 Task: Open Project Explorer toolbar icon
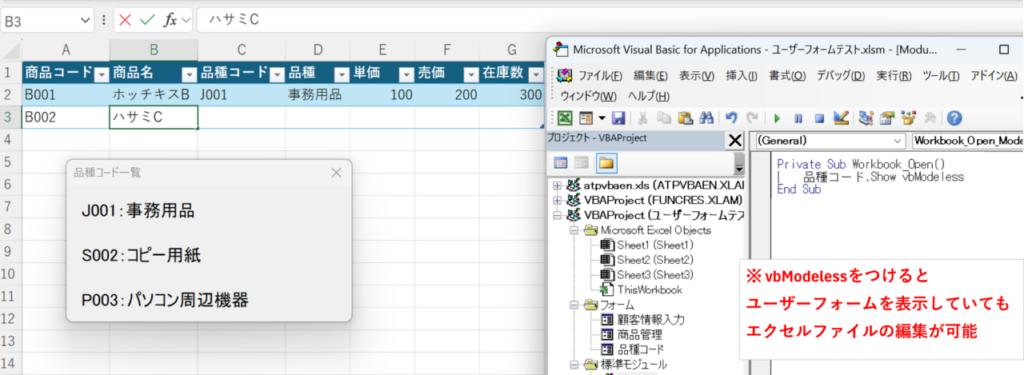click(866, 118)
